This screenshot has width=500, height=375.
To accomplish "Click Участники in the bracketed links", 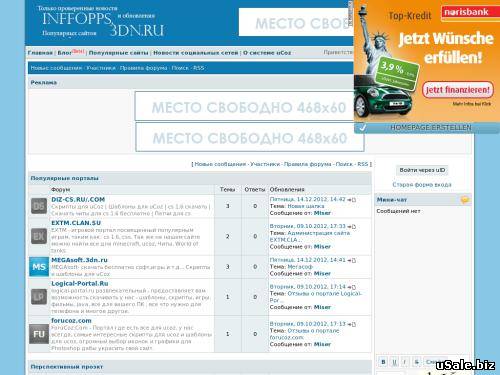I will tap(265, 164).
